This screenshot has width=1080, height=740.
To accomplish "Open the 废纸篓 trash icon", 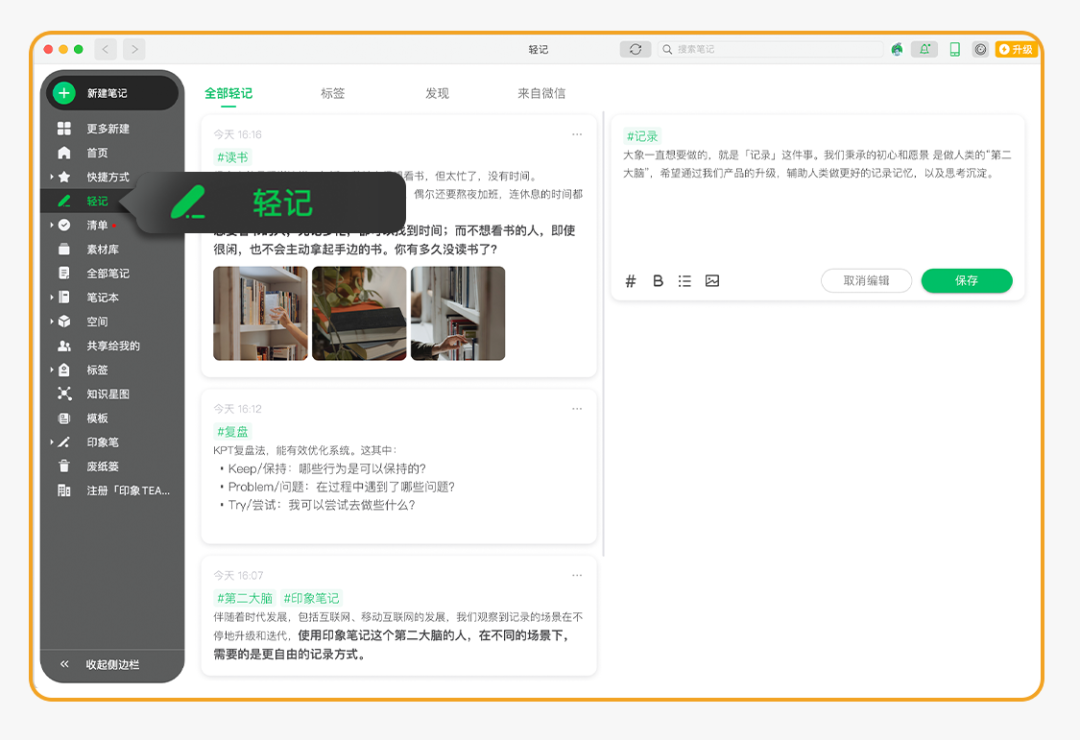I will (64, 466).
